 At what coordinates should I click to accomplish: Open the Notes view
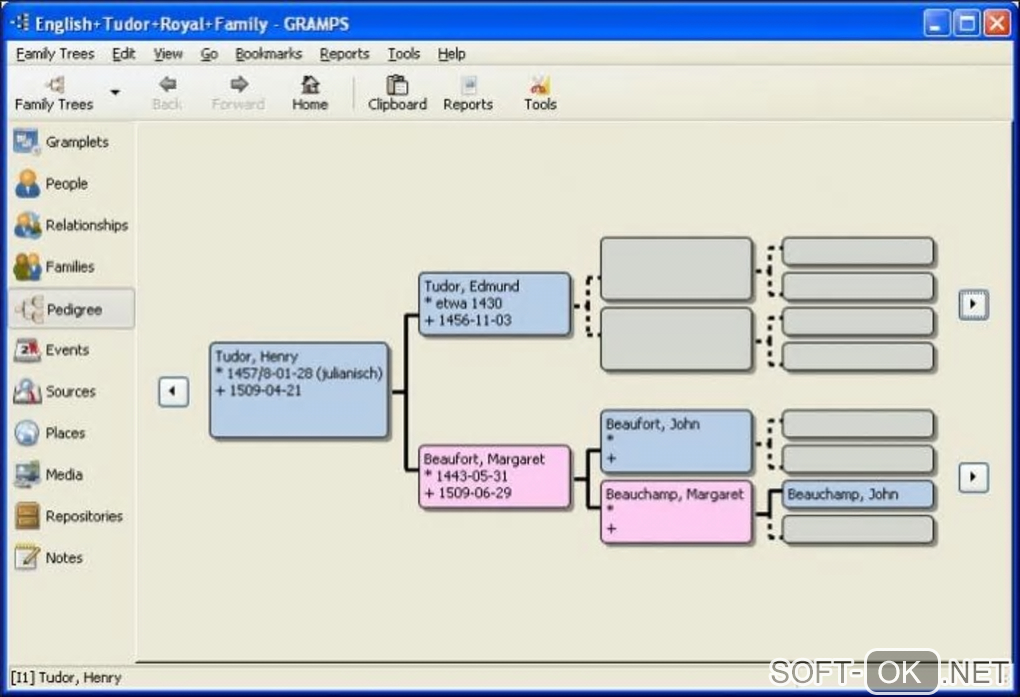pos(49,558)
